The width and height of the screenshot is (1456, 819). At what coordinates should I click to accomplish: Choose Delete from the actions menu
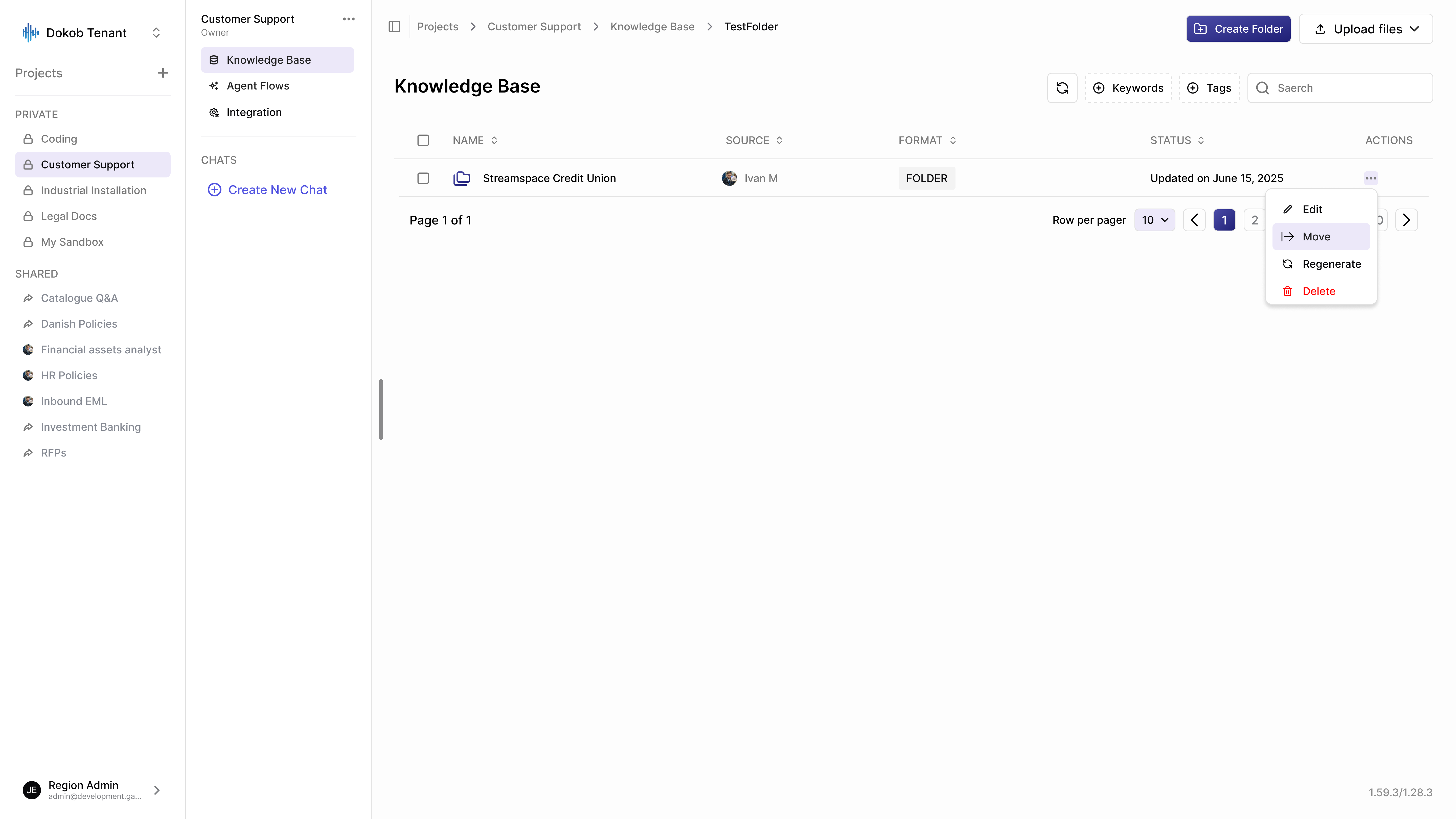point(1321,291)
